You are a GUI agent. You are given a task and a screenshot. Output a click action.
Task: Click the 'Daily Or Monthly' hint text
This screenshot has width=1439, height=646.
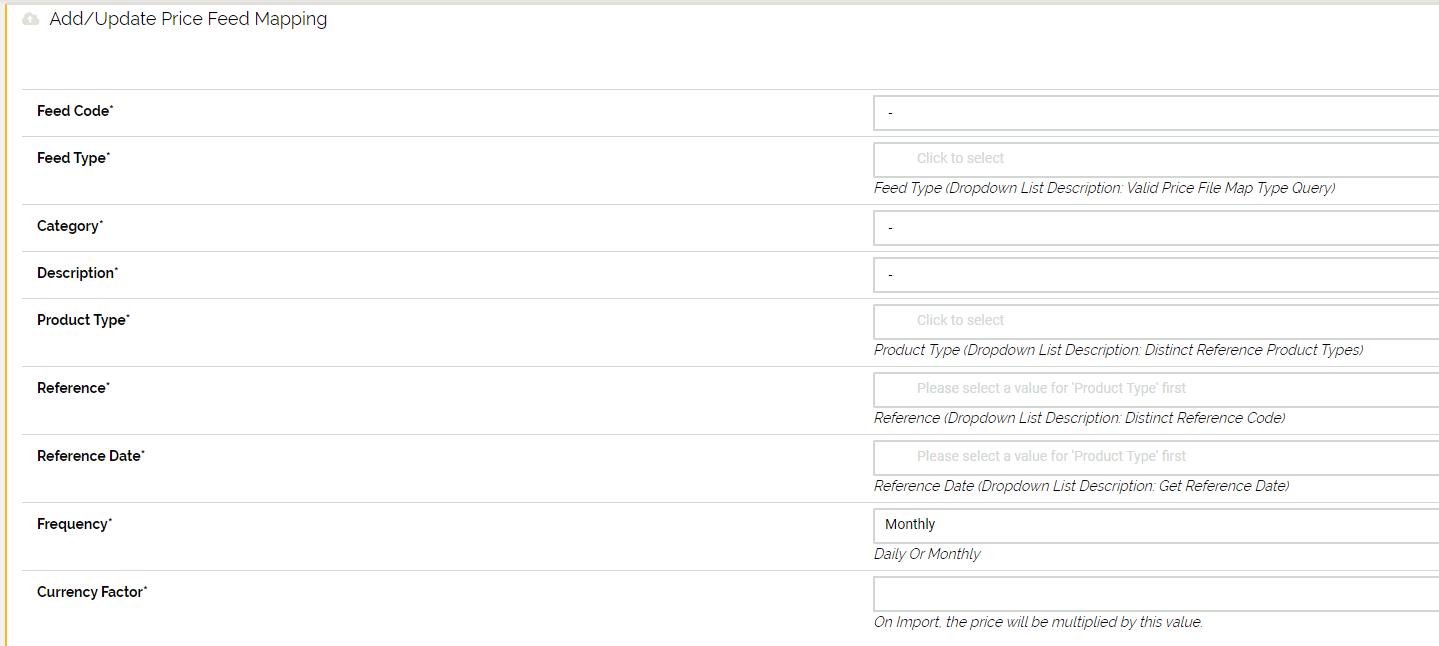pos(927,554)
